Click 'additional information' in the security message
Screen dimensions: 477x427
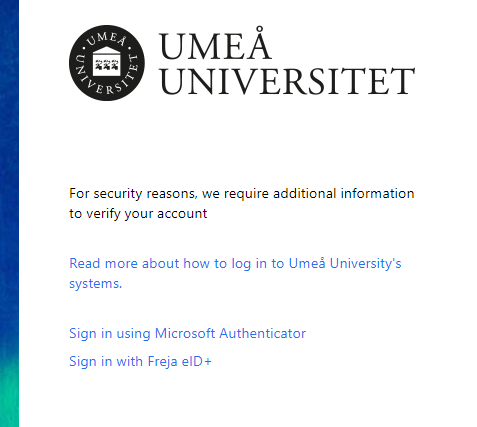click(x=344, y=193)
